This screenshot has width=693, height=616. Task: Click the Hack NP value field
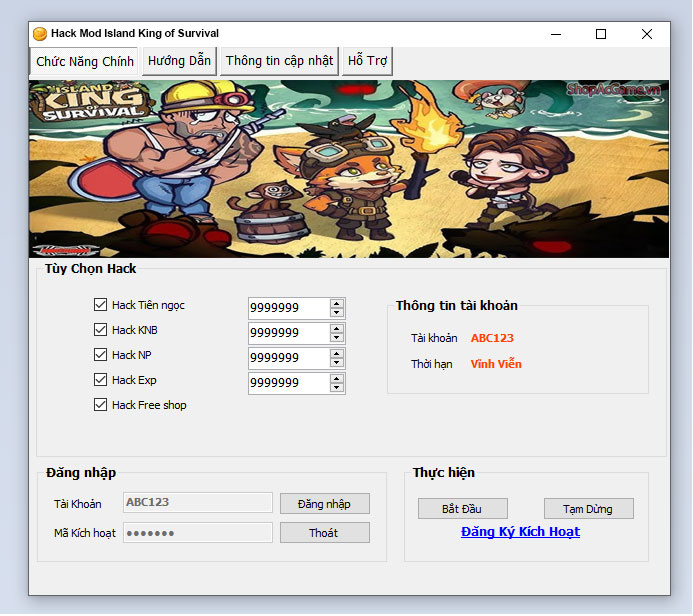pos(289,358)
